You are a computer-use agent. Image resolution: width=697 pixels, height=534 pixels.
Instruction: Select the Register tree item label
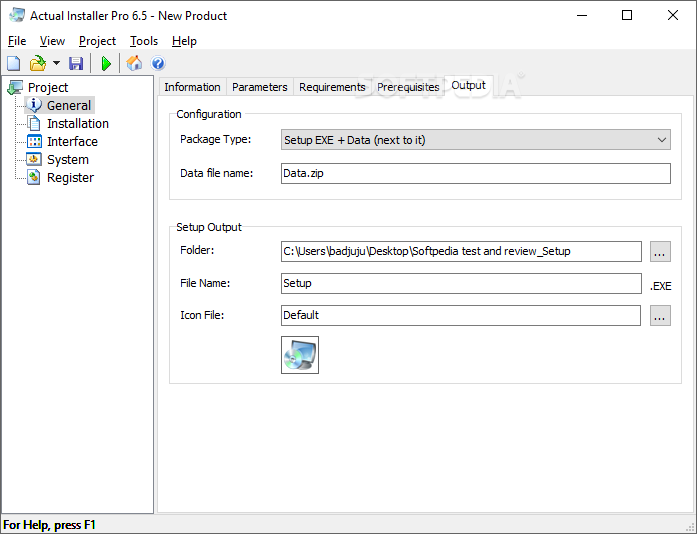(x=70, y=177)
